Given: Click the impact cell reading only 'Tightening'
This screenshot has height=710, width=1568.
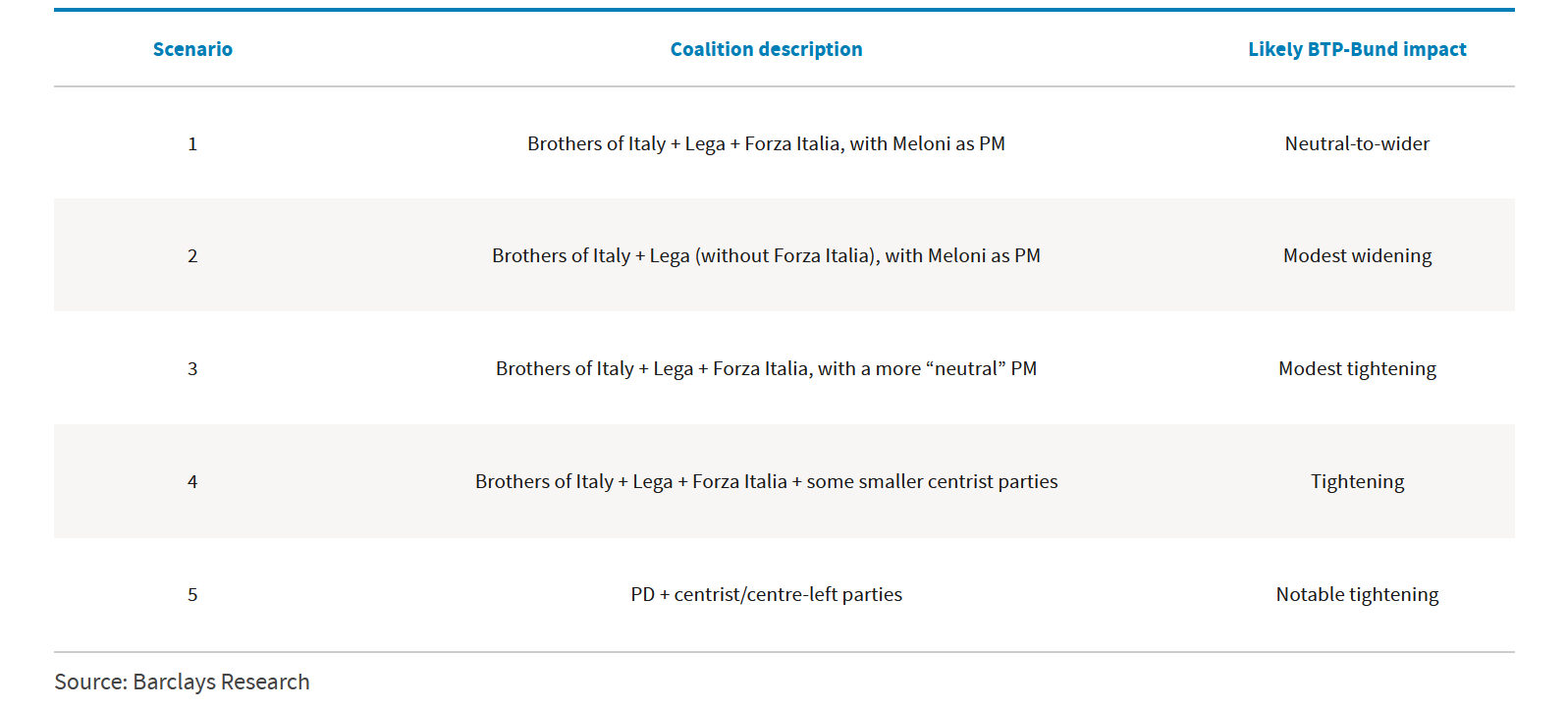Looking at the screenshot, I should 1357,481.
